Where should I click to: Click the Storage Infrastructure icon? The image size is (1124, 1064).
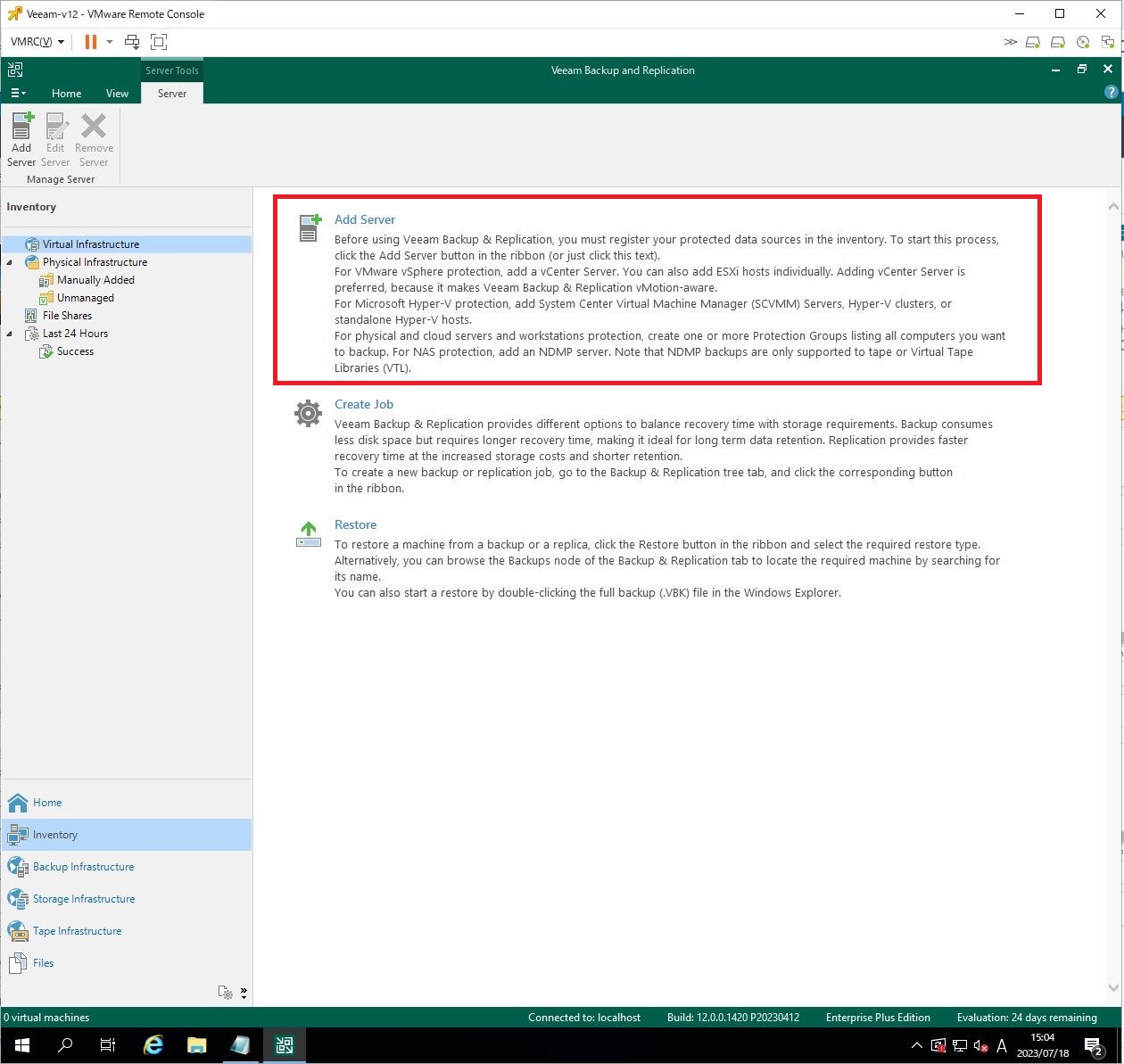tap(18, 899)
